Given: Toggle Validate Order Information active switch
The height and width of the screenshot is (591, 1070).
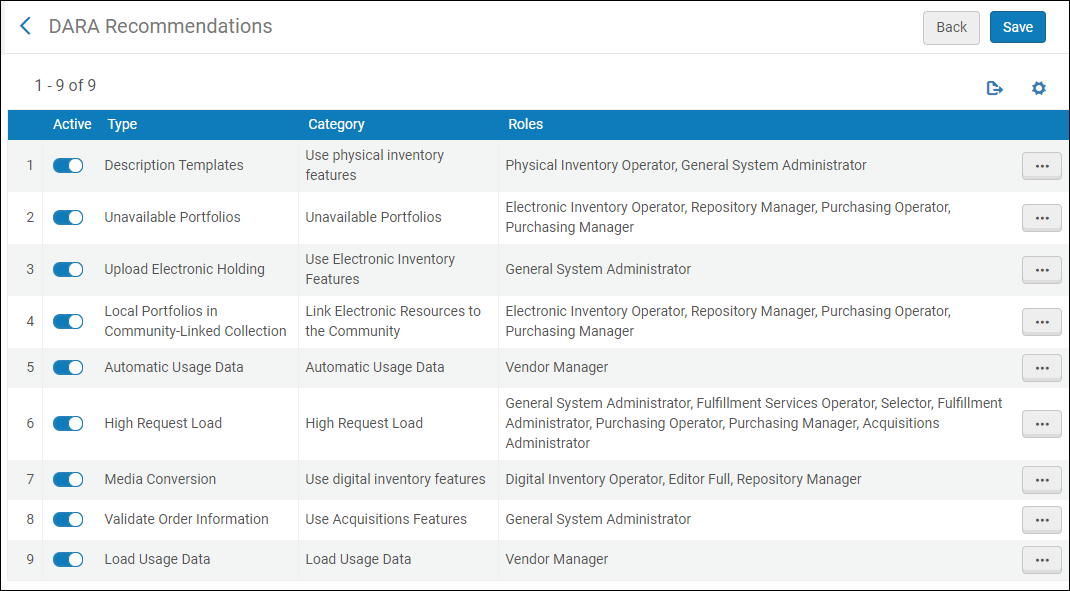Looking at the screenshot, I should [x=68, y=519].
